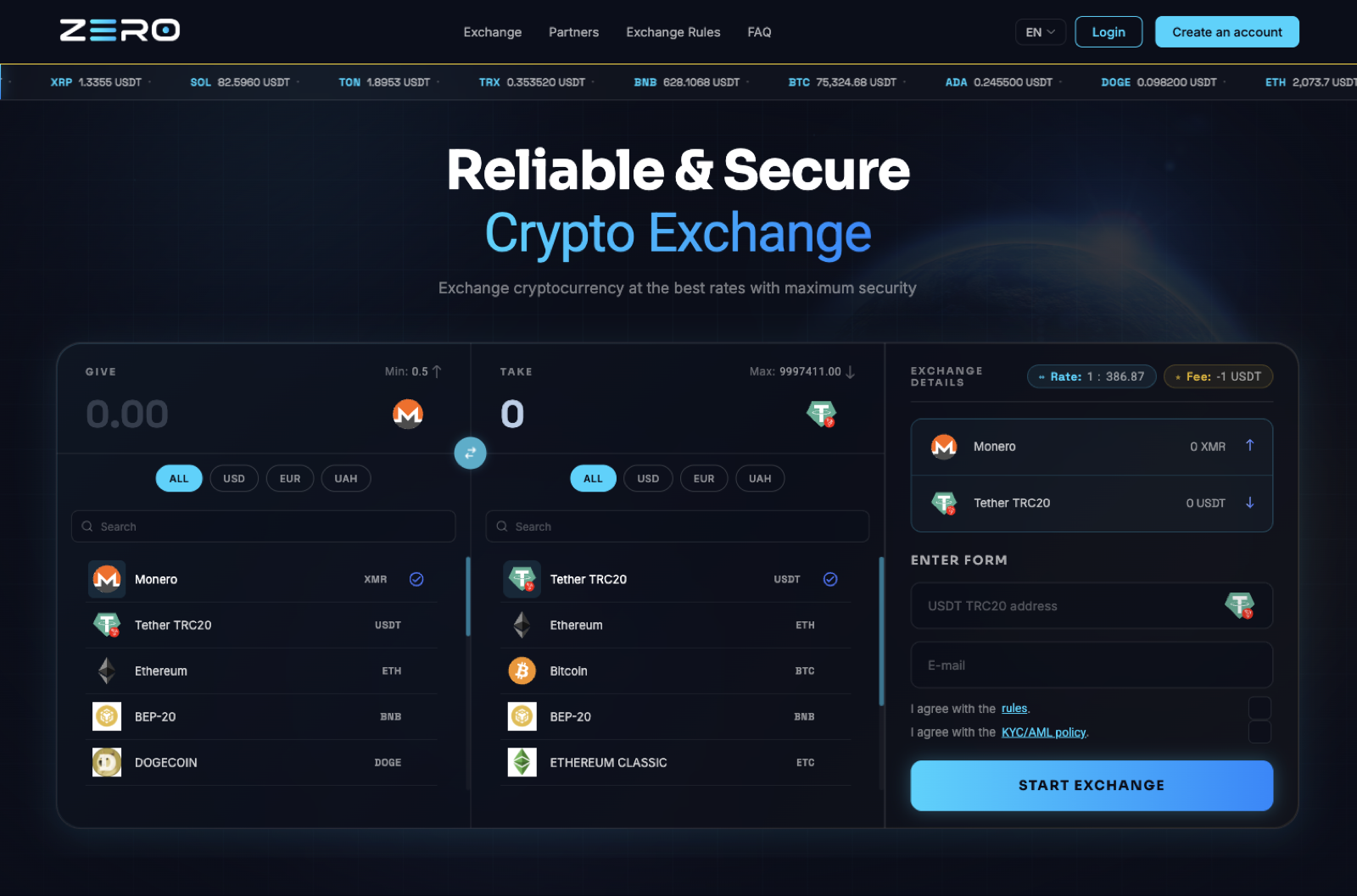Image resolution: width=1357 pixels, height=896 pixels.
Task: Click the Tether icon in Exchange Details
Action: pyautogui.click(x=944, y=503)
